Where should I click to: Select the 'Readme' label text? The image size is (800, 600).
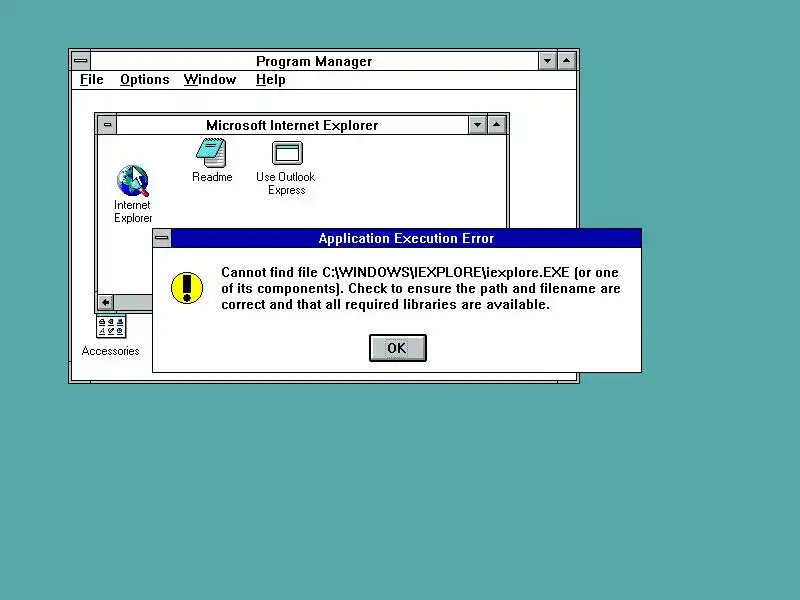pyautogui.click(x=212, y=177)
